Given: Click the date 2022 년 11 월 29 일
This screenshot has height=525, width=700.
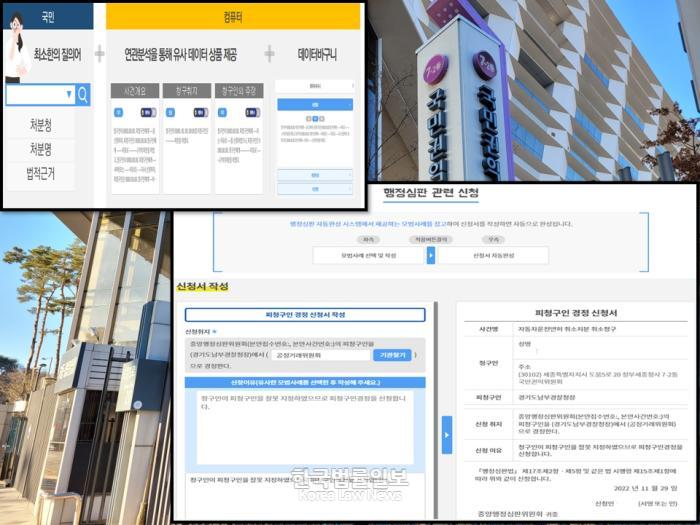Looking at the screenshot, I should 646,488.
